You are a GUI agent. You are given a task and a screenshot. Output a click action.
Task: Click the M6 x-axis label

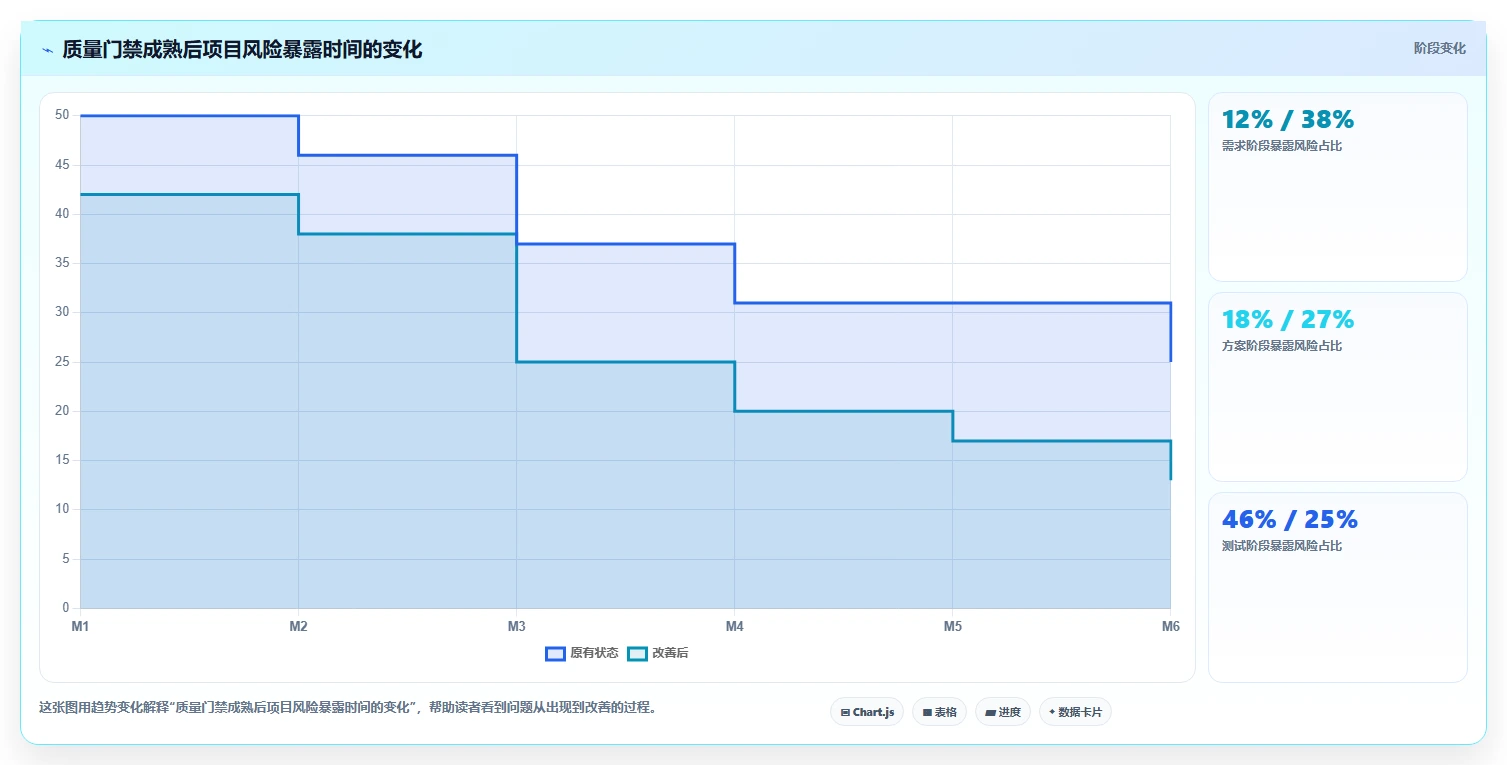1170,626
